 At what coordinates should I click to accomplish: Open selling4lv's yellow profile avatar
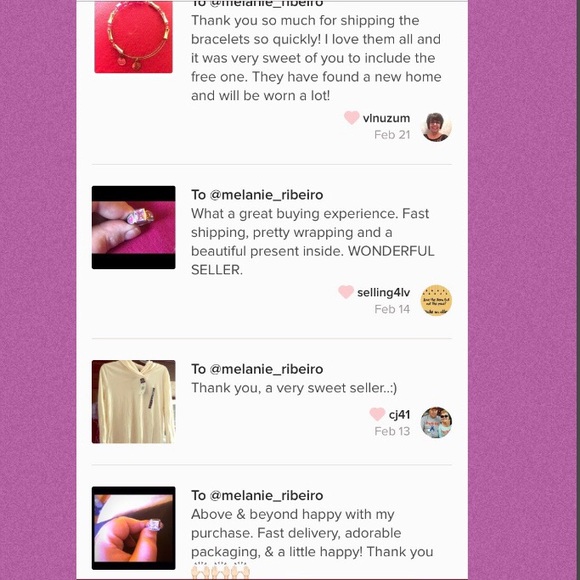coord(436,300)
